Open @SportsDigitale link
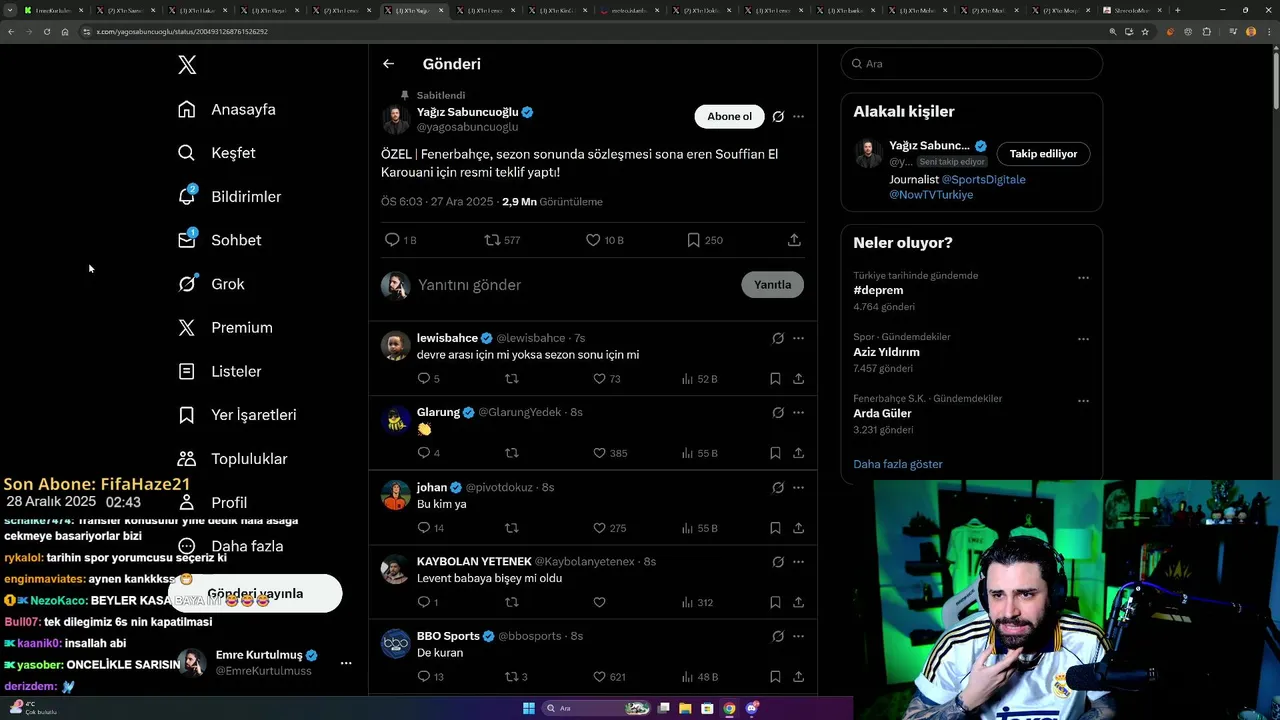This screenshot has height=720, width=1280. click(x=984, y=179)
